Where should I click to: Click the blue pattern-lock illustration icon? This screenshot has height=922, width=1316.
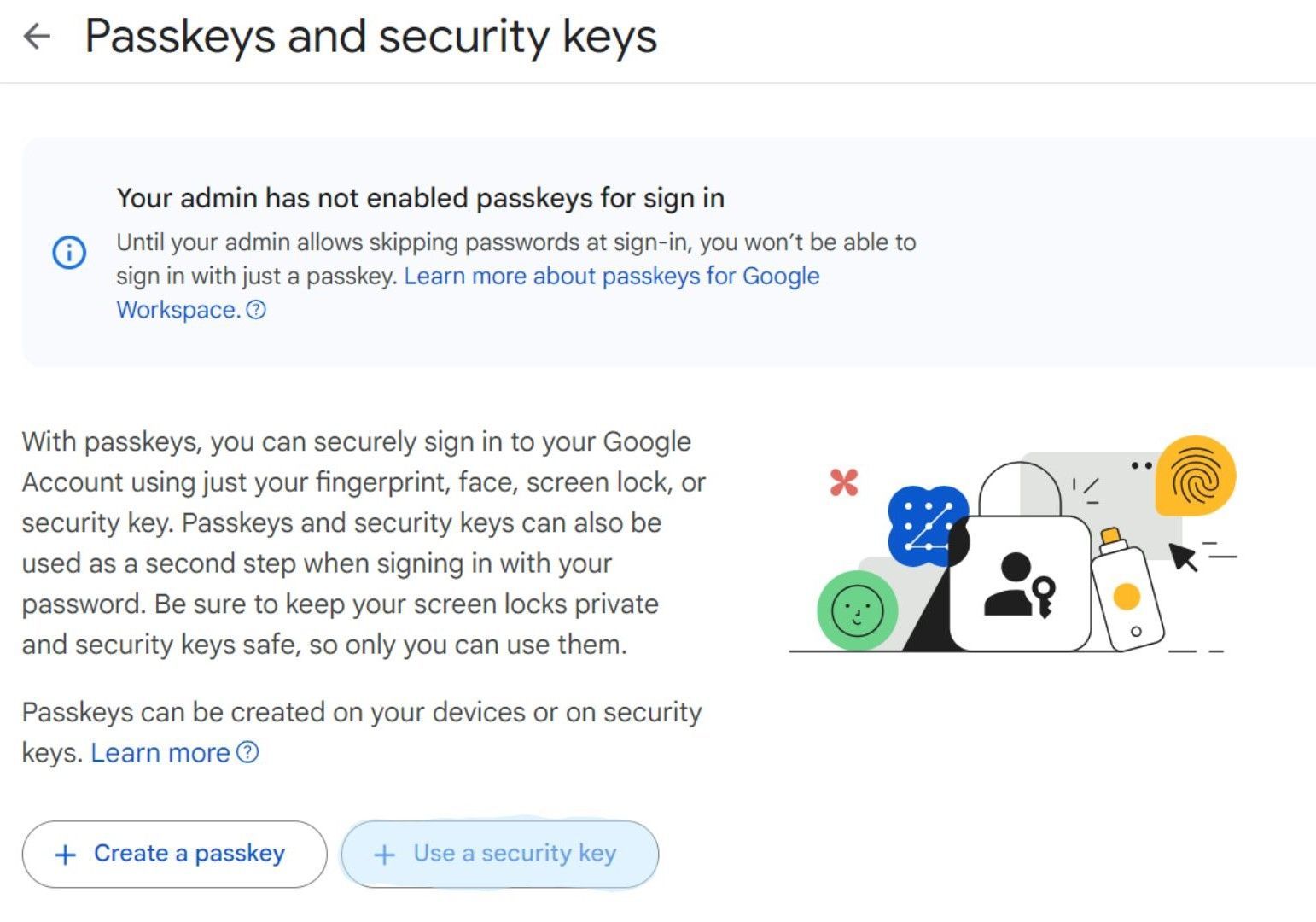(928, 525)
